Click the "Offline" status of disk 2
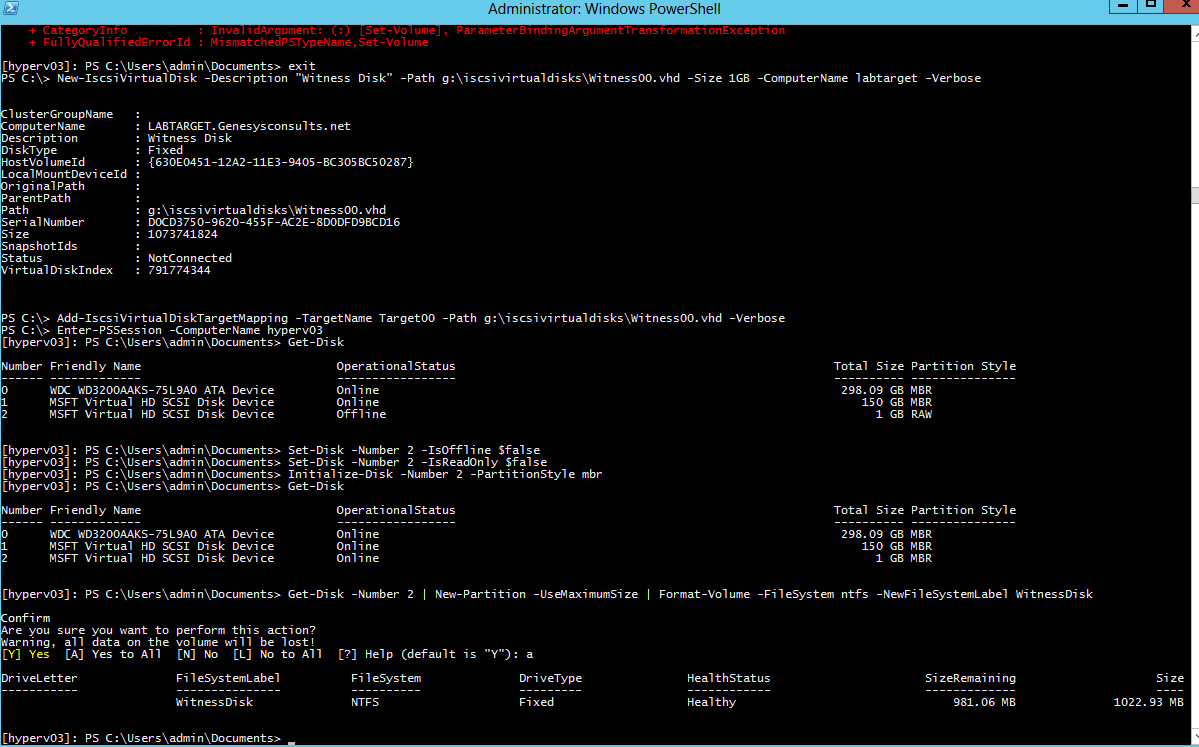Screen dimensions: 1199x747 pos(361,414)
